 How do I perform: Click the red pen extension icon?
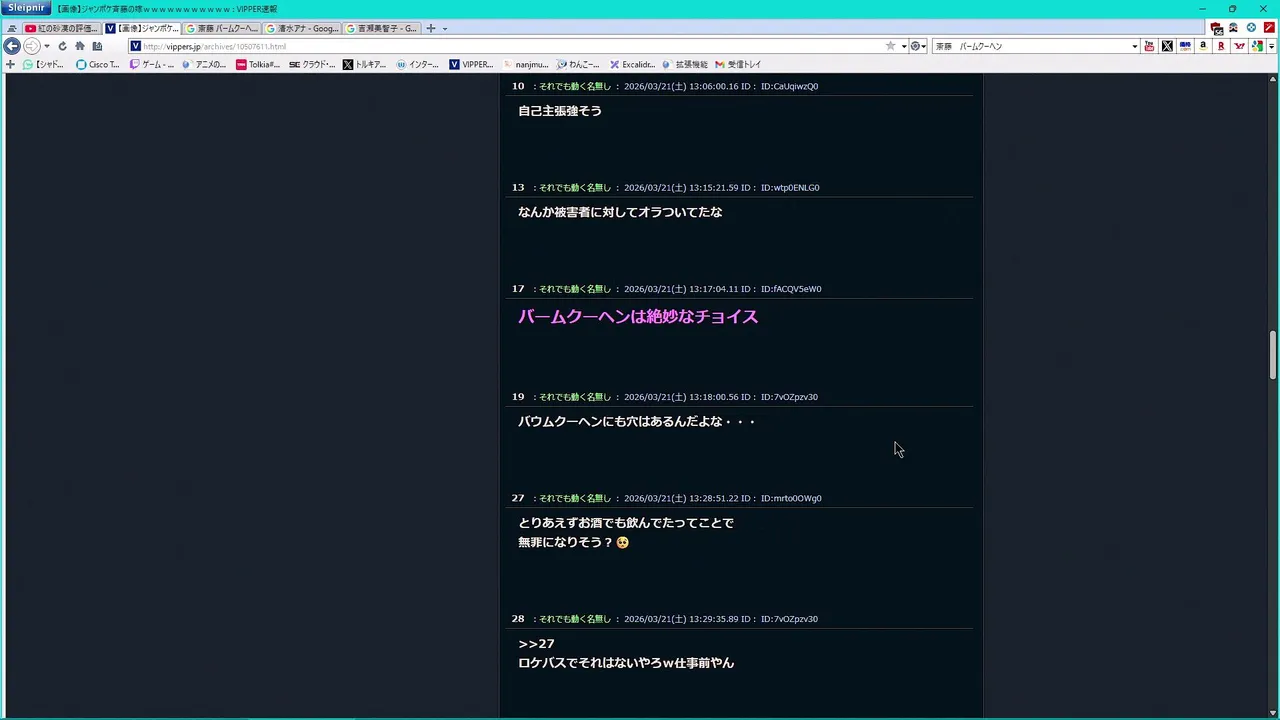pyautogui.click(x=1269, y=28)
